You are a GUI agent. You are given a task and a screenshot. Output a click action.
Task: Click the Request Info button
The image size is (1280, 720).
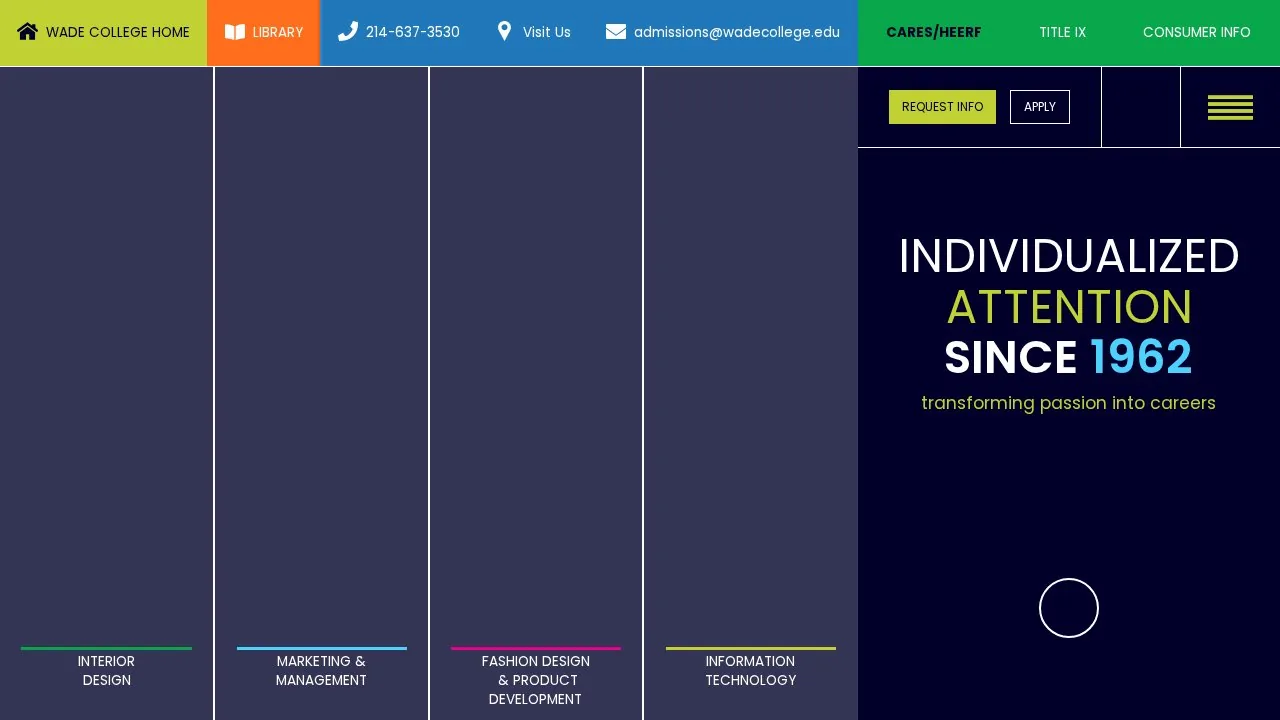(x=942, y=107)
